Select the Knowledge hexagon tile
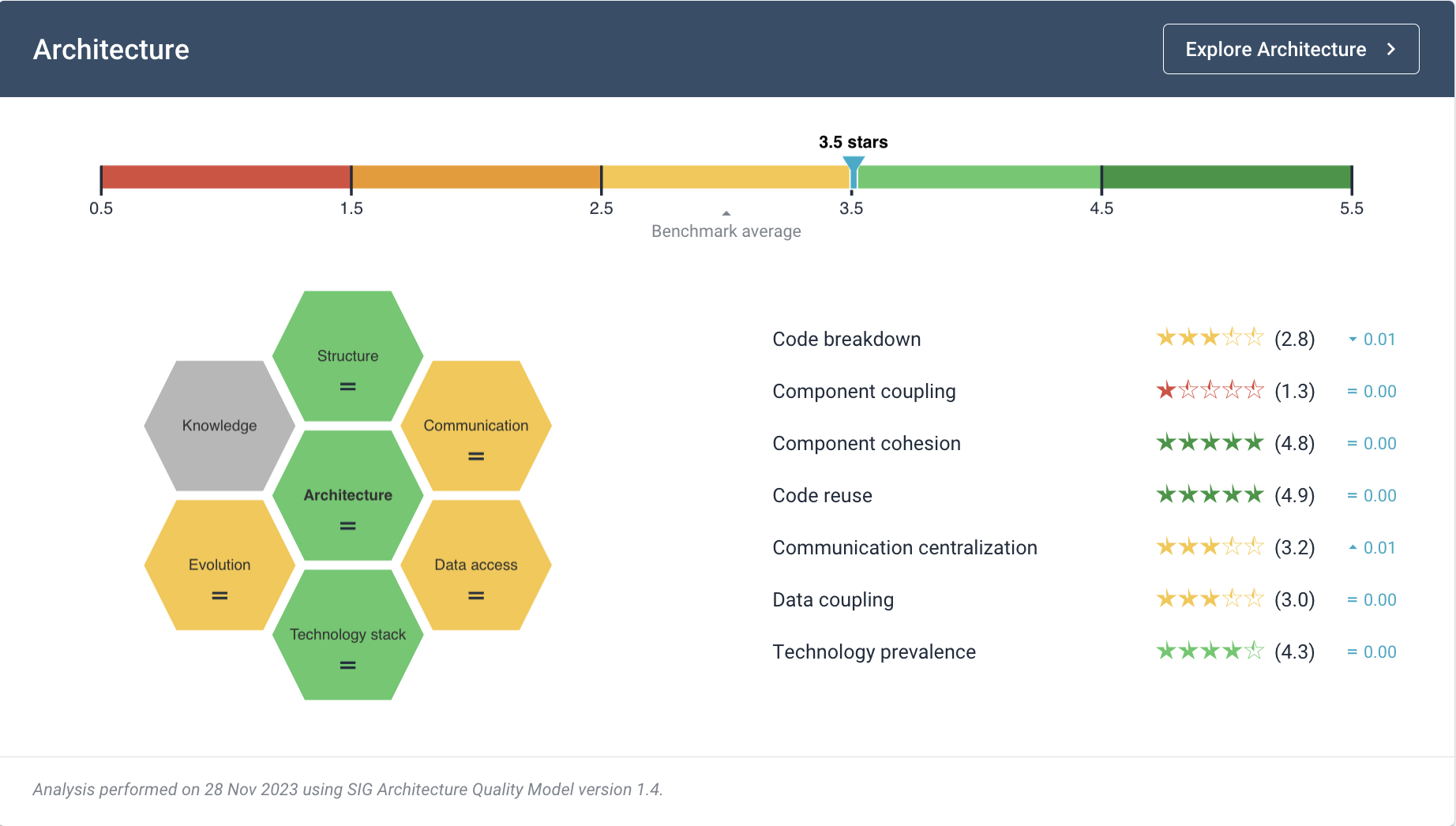 pyautogui.click(x=220, y=426)
